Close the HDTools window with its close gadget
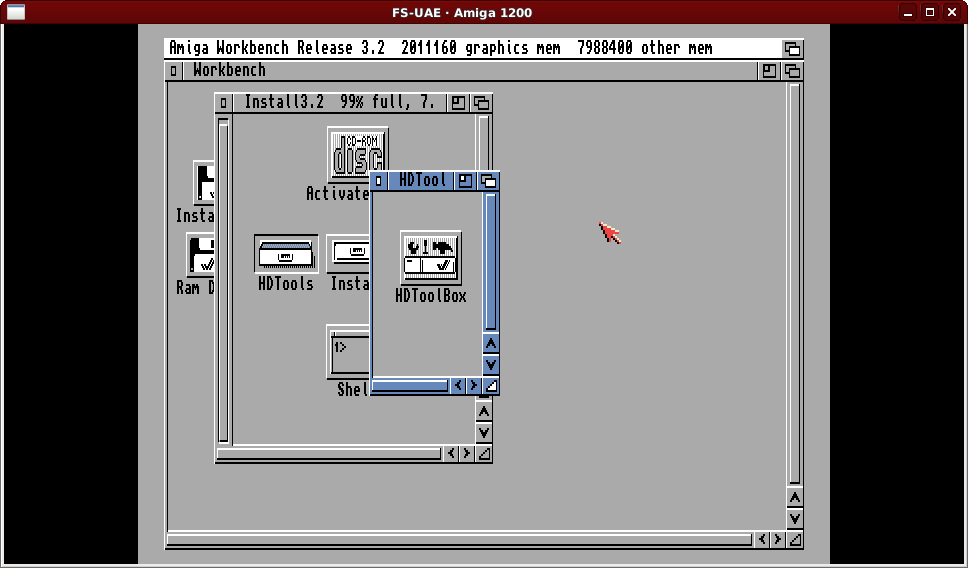This screenshot has width=968, height=568. [378, 181]
